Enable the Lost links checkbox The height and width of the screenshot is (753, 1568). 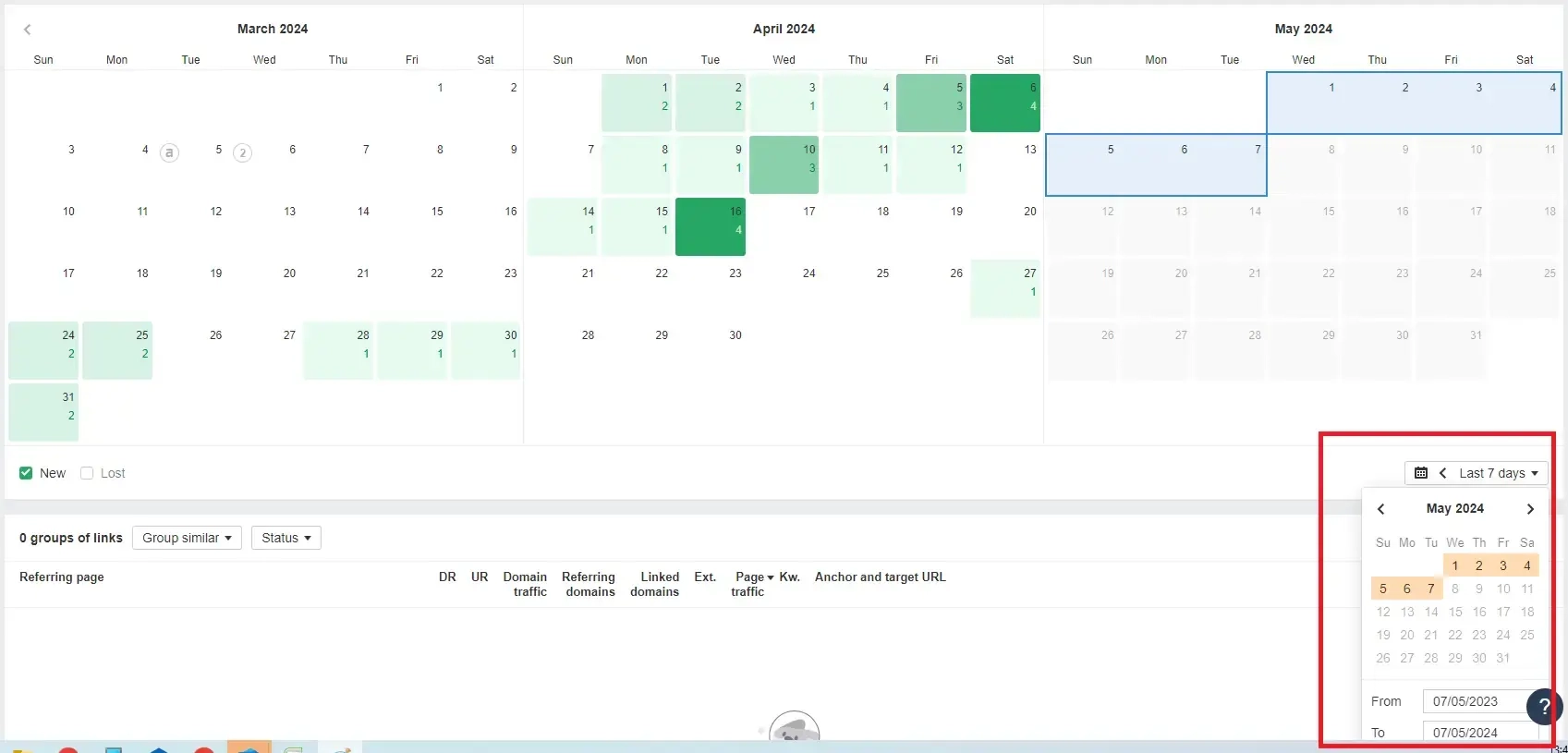pos(87,473)
